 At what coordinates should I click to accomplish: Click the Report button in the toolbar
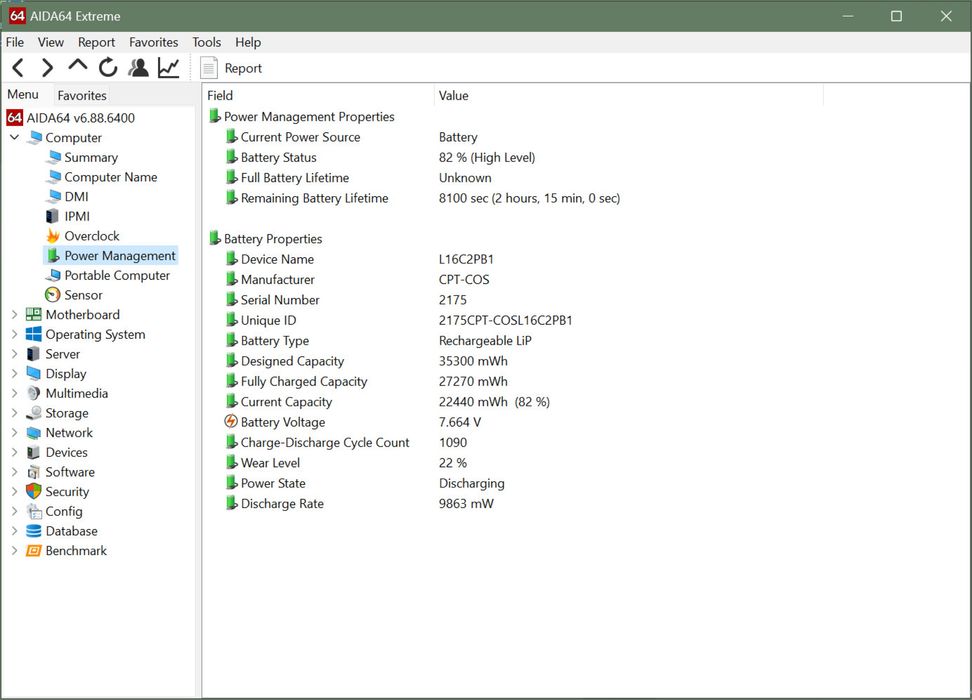(231, 68)
